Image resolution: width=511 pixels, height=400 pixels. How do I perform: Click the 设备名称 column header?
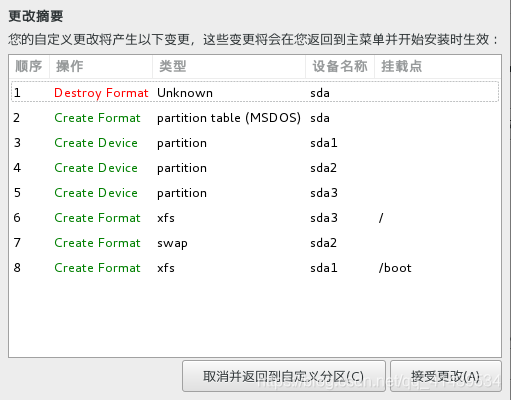[340, 66]
